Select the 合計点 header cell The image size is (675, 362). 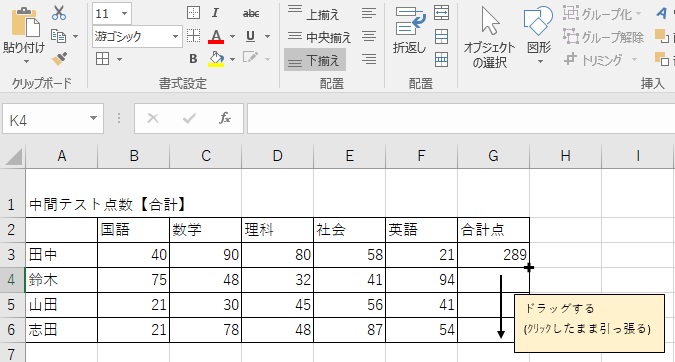point(493,230)
